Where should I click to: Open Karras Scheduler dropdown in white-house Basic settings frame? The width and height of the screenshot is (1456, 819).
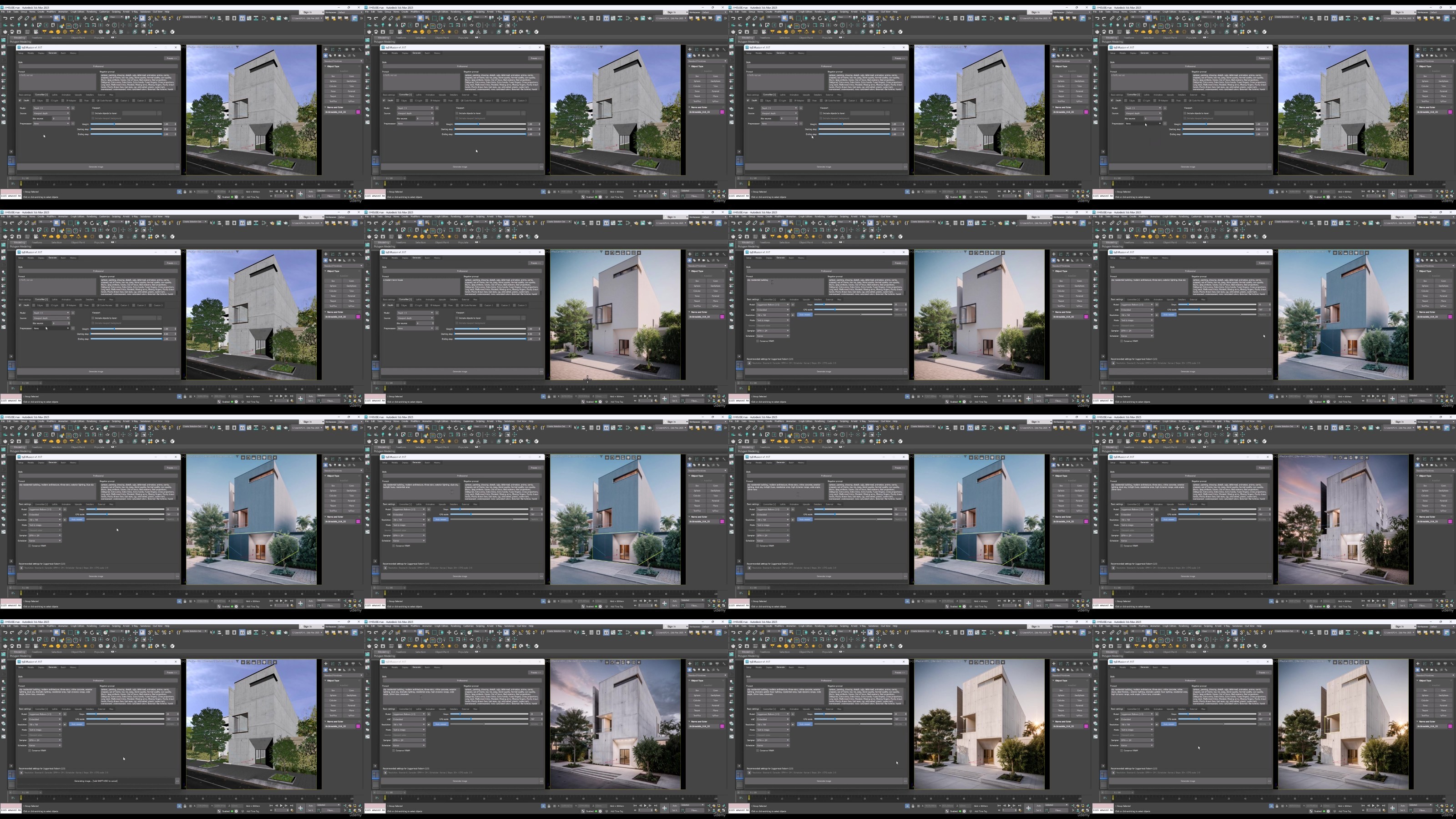click(x=773, y=336)
